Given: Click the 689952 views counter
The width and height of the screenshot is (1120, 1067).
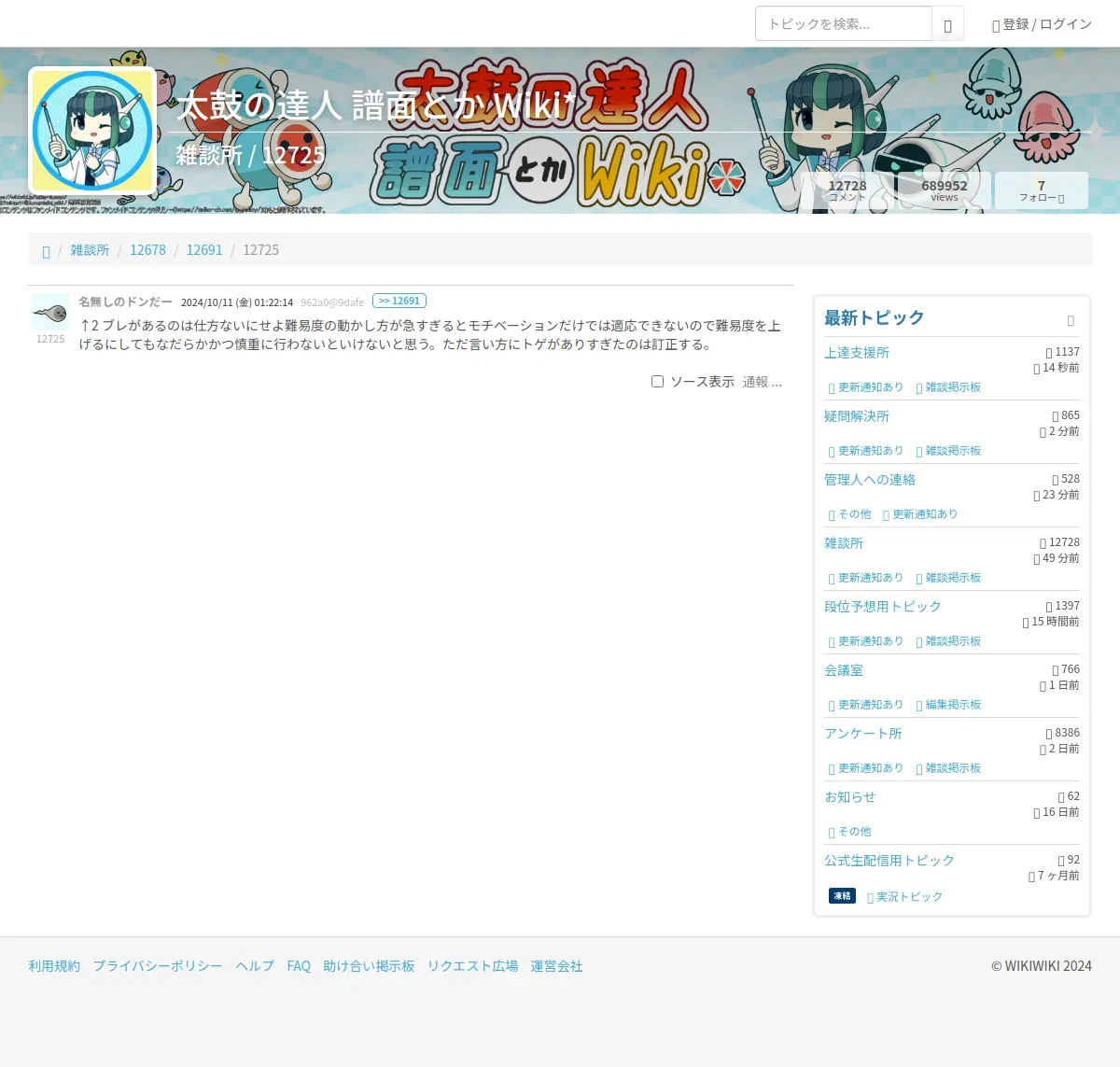Looking at the screenshot, I should [x=944, y=190].
